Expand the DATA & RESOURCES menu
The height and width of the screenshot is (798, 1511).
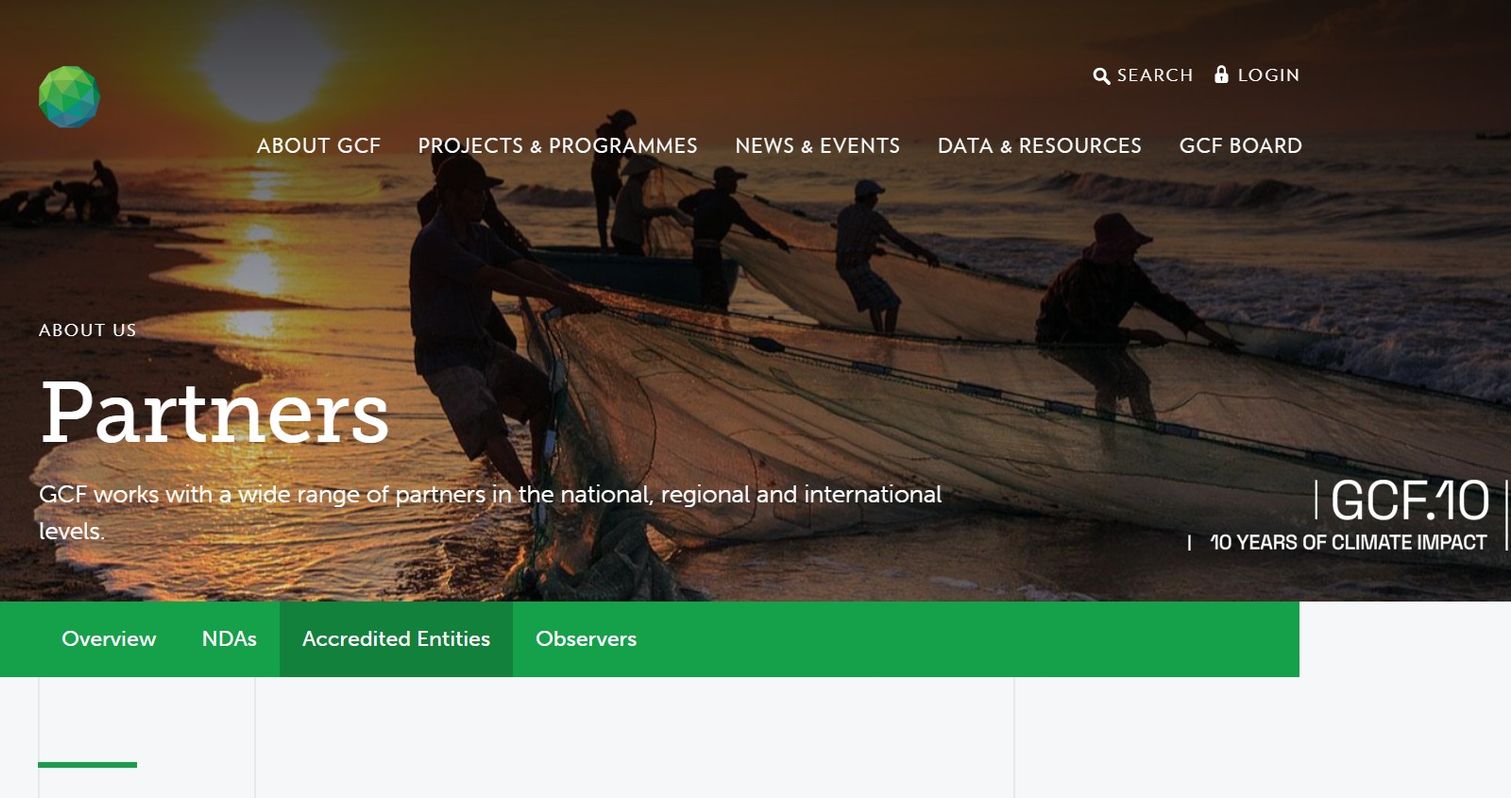(1039, 146)
